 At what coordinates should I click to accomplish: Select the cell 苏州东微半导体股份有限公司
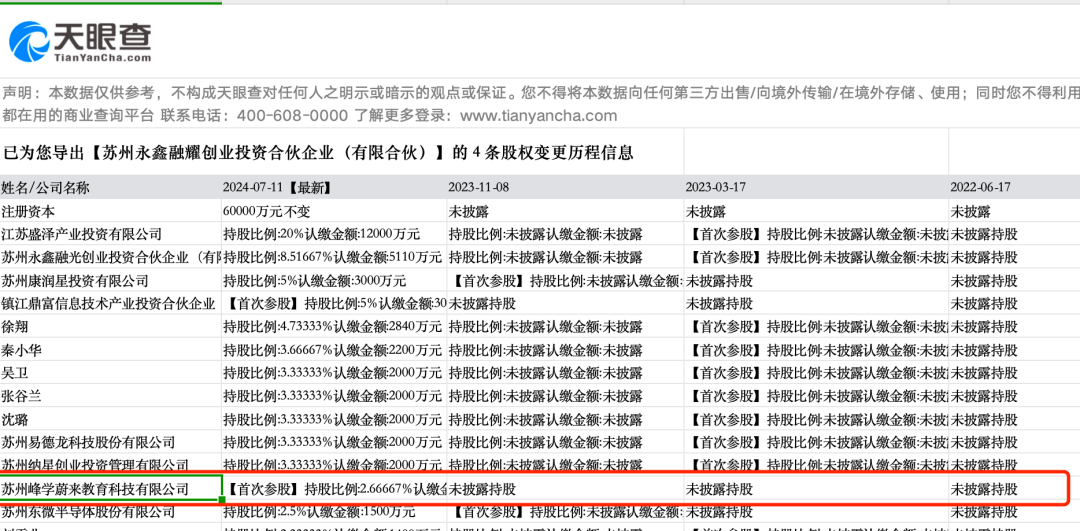click(x=111, y=512)
